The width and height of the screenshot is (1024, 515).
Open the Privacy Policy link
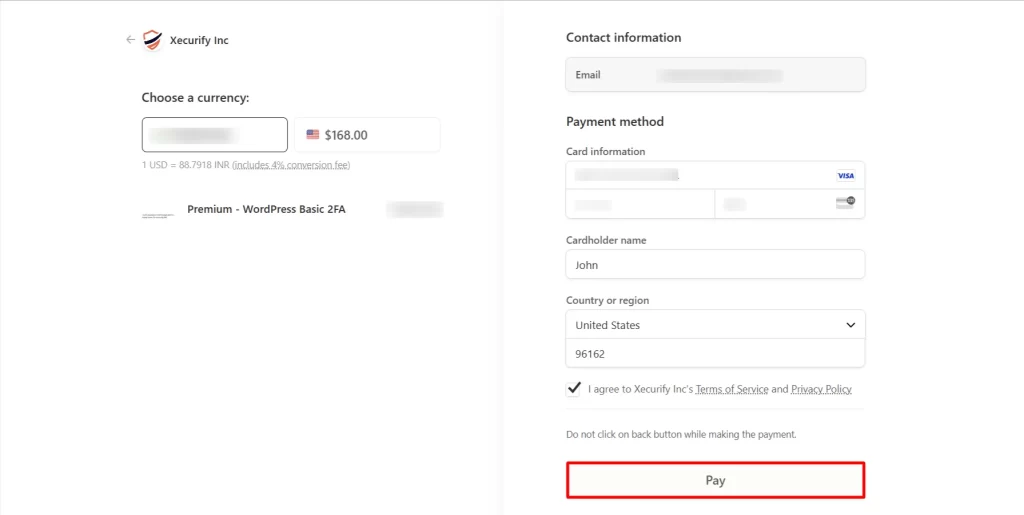[821, 389]
